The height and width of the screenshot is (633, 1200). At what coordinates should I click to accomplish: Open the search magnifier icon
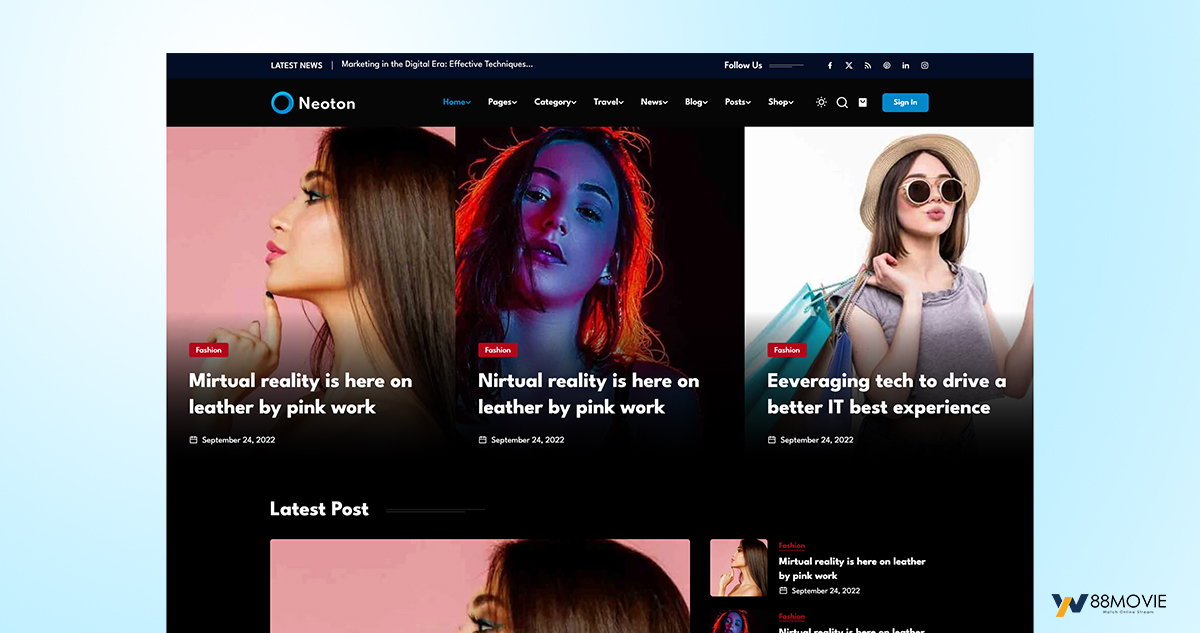click(842, 102)
